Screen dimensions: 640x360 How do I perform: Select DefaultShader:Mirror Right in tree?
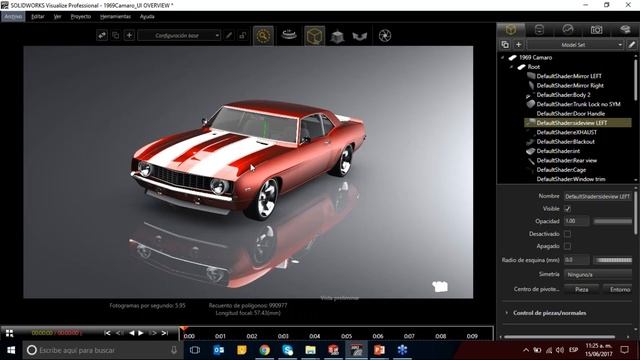pyautogui.click(x=570, y=85)
